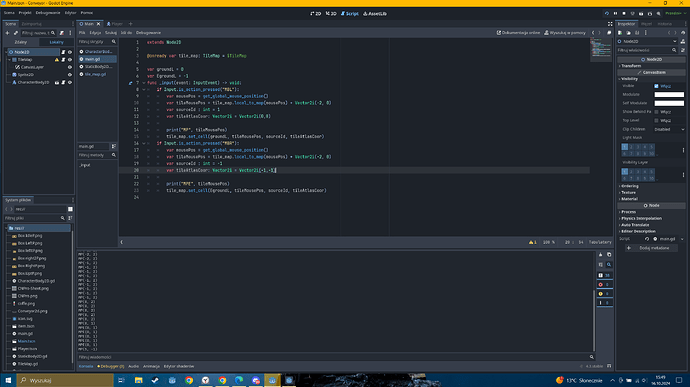The width and height of the screenshot is (690, 387).
Task: Uncheck the Visible property checkbox
Action: tap(656, 86)
